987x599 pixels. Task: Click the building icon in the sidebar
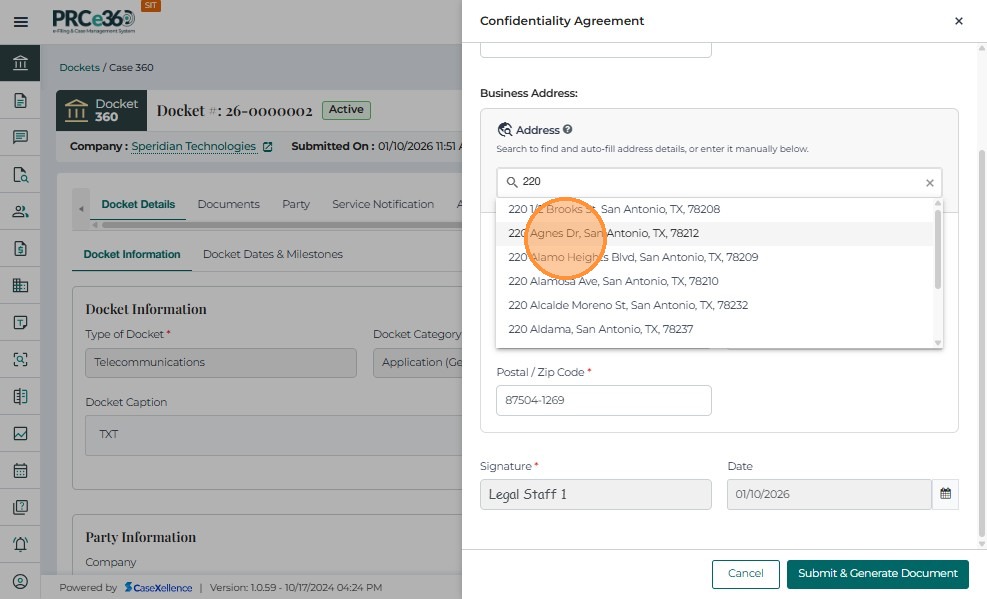click(20, 285)
